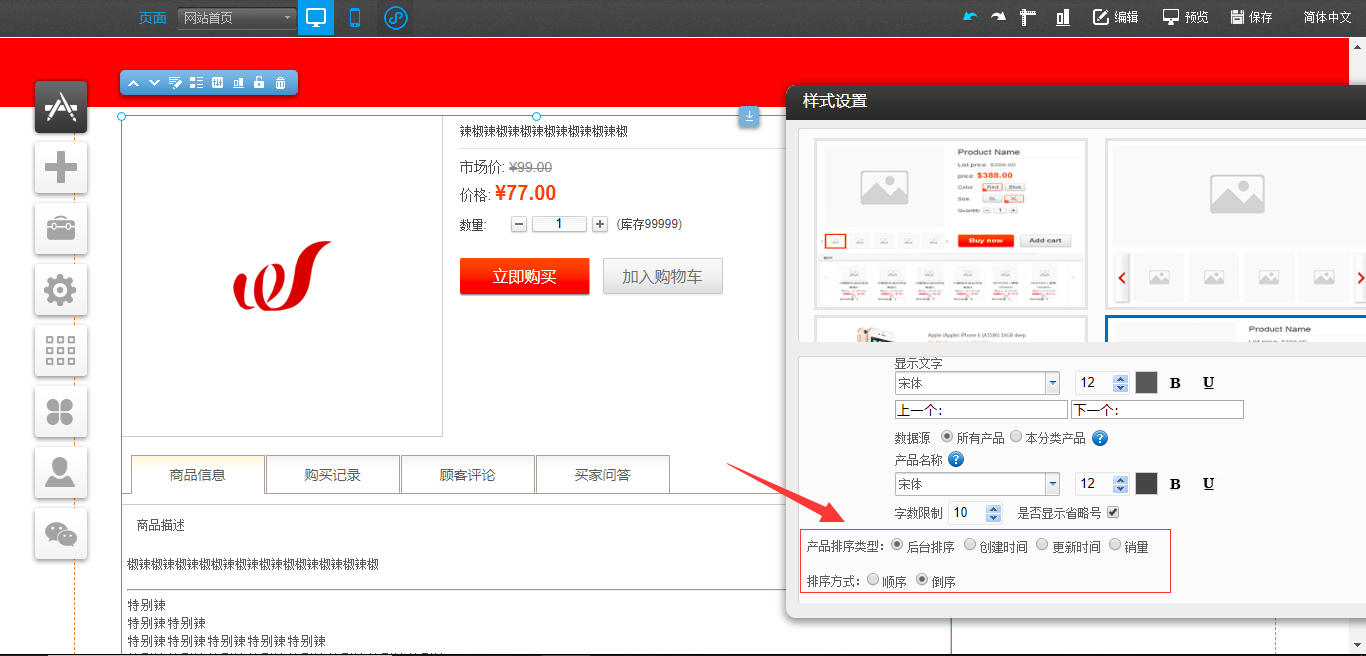The image size is (1366, 656).
Task: Click the plus add-module sidebar icon
Action: [61, 168]
